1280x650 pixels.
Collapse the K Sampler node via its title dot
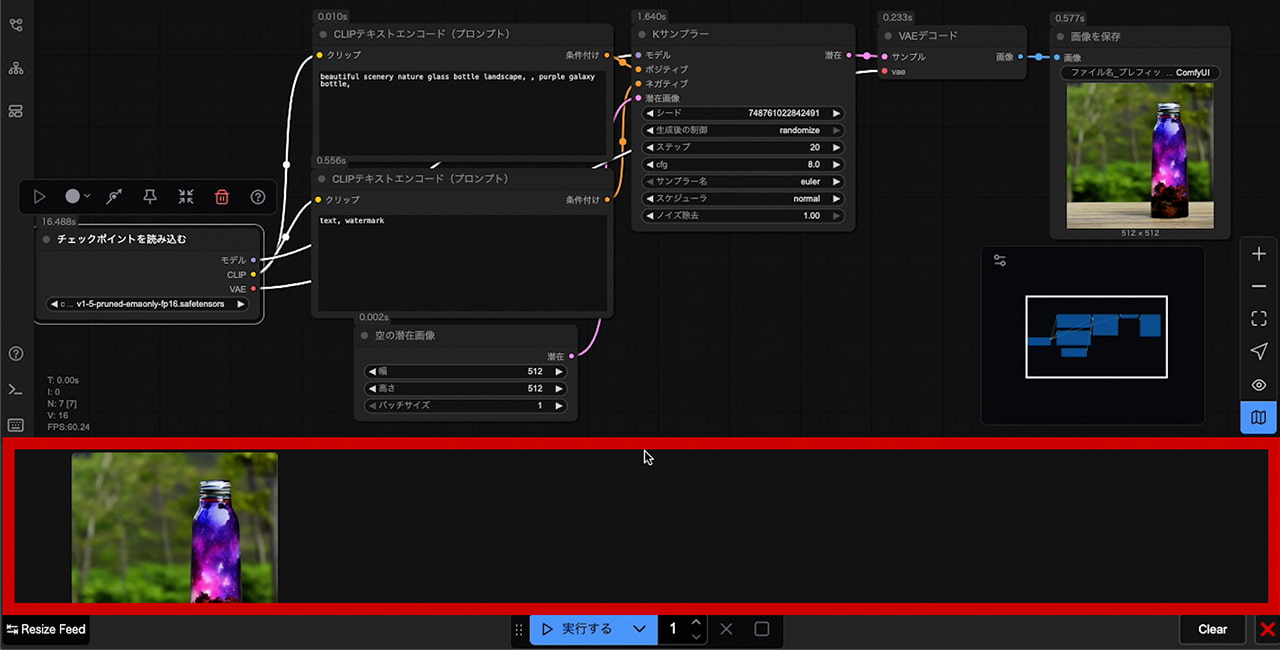643,35
